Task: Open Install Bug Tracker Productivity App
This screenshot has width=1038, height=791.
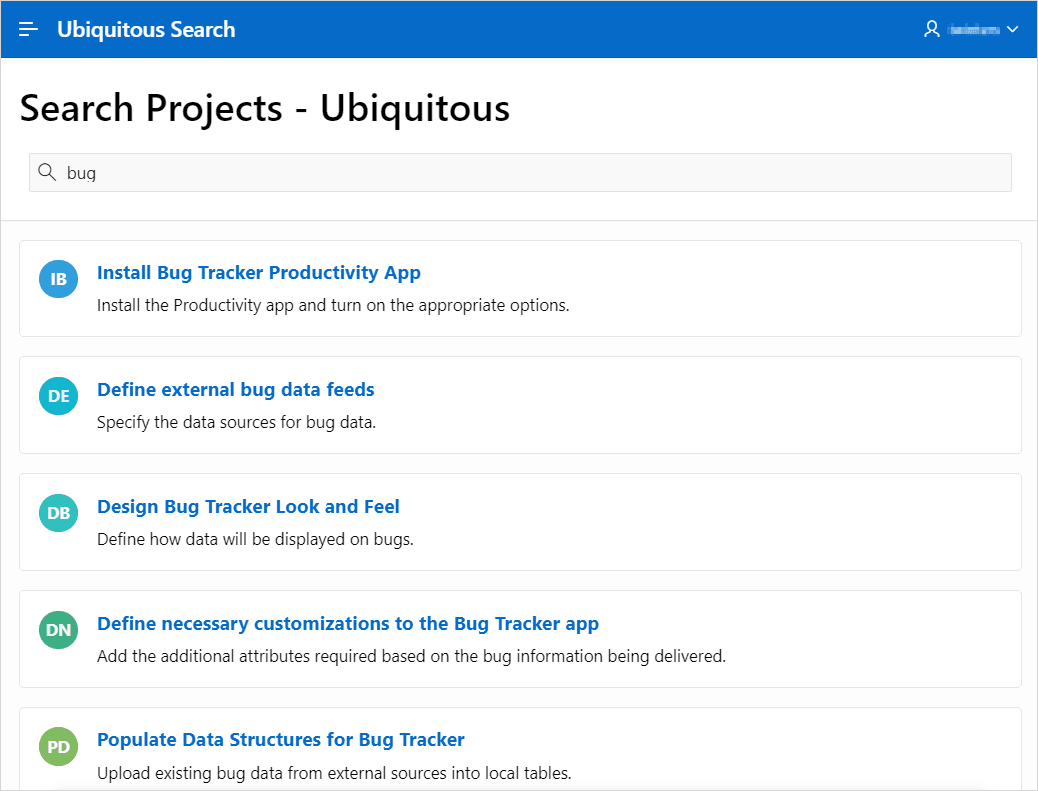Action: point(258,272)
